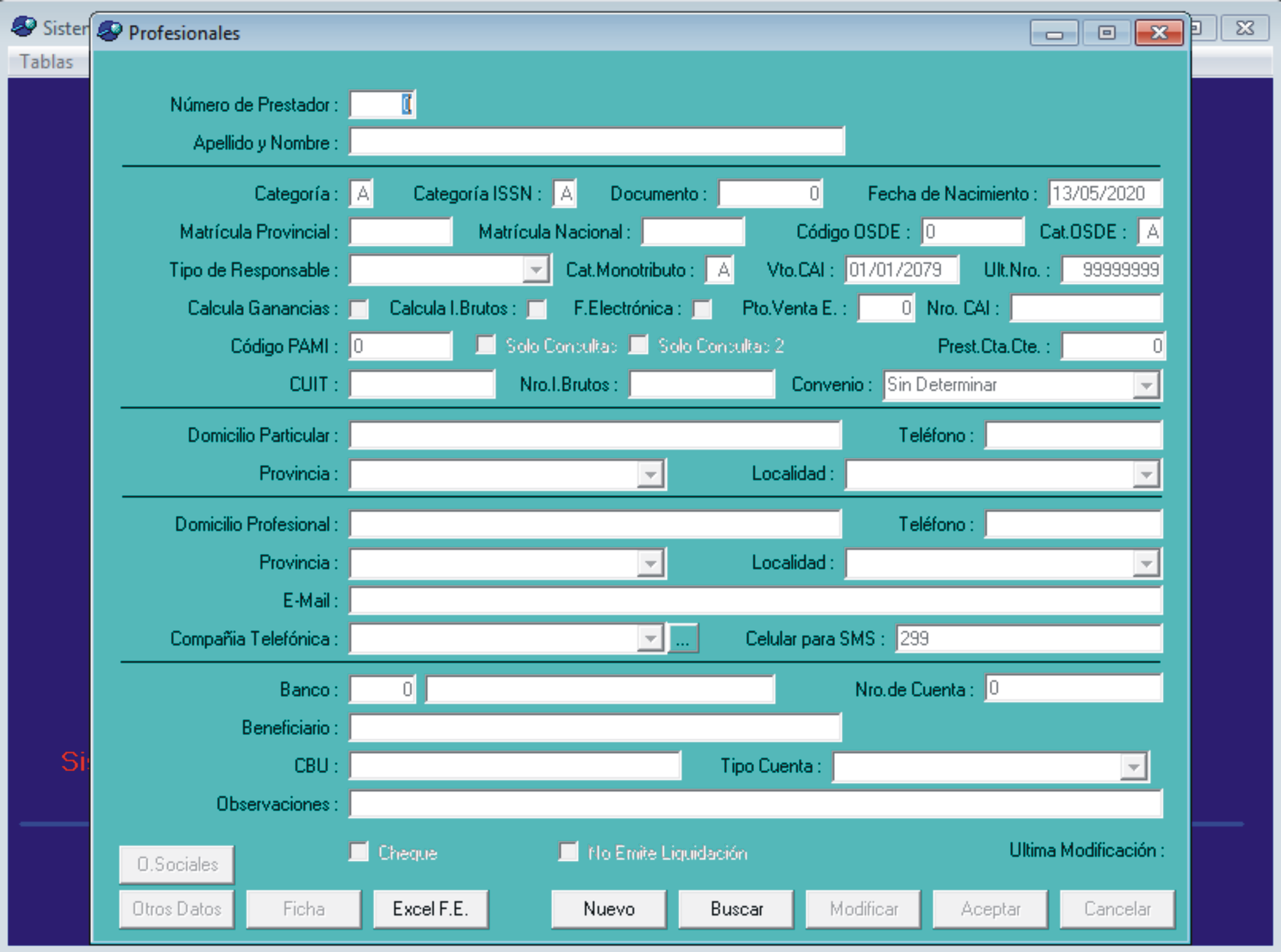Viewport: 1281px width, 952px height.
Task: Click the Profesionales window title icon
Action: coord(109,32)
